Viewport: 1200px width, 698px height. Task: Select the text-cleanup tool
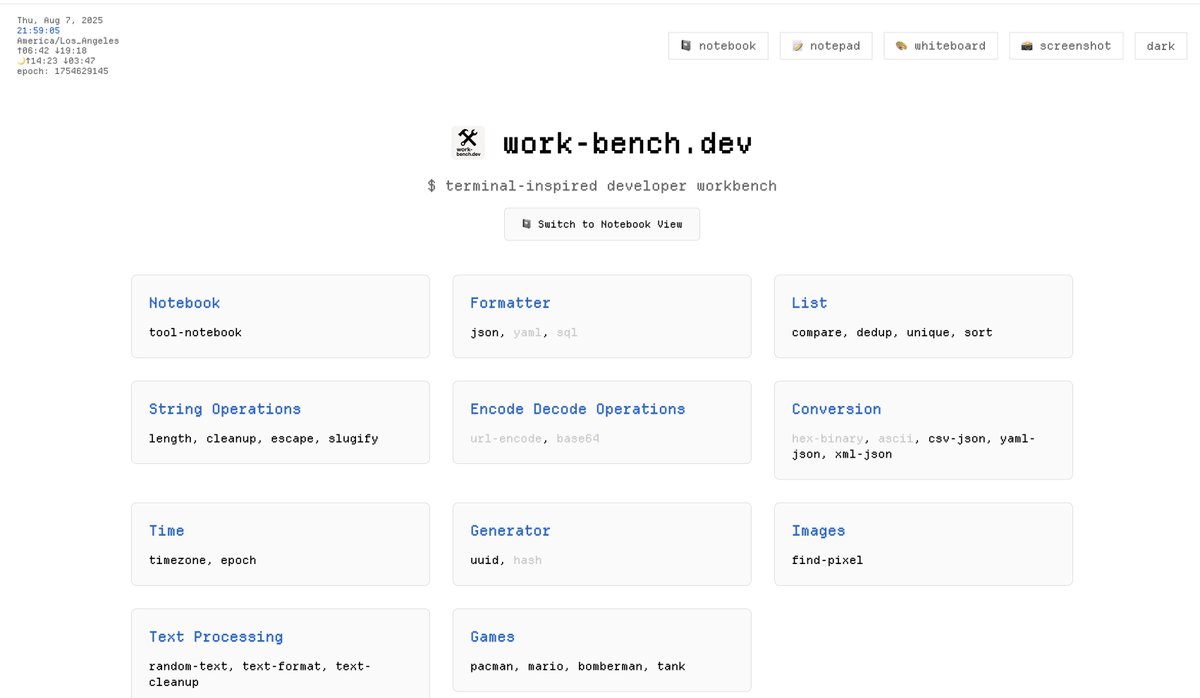click(x=260, y=674)
